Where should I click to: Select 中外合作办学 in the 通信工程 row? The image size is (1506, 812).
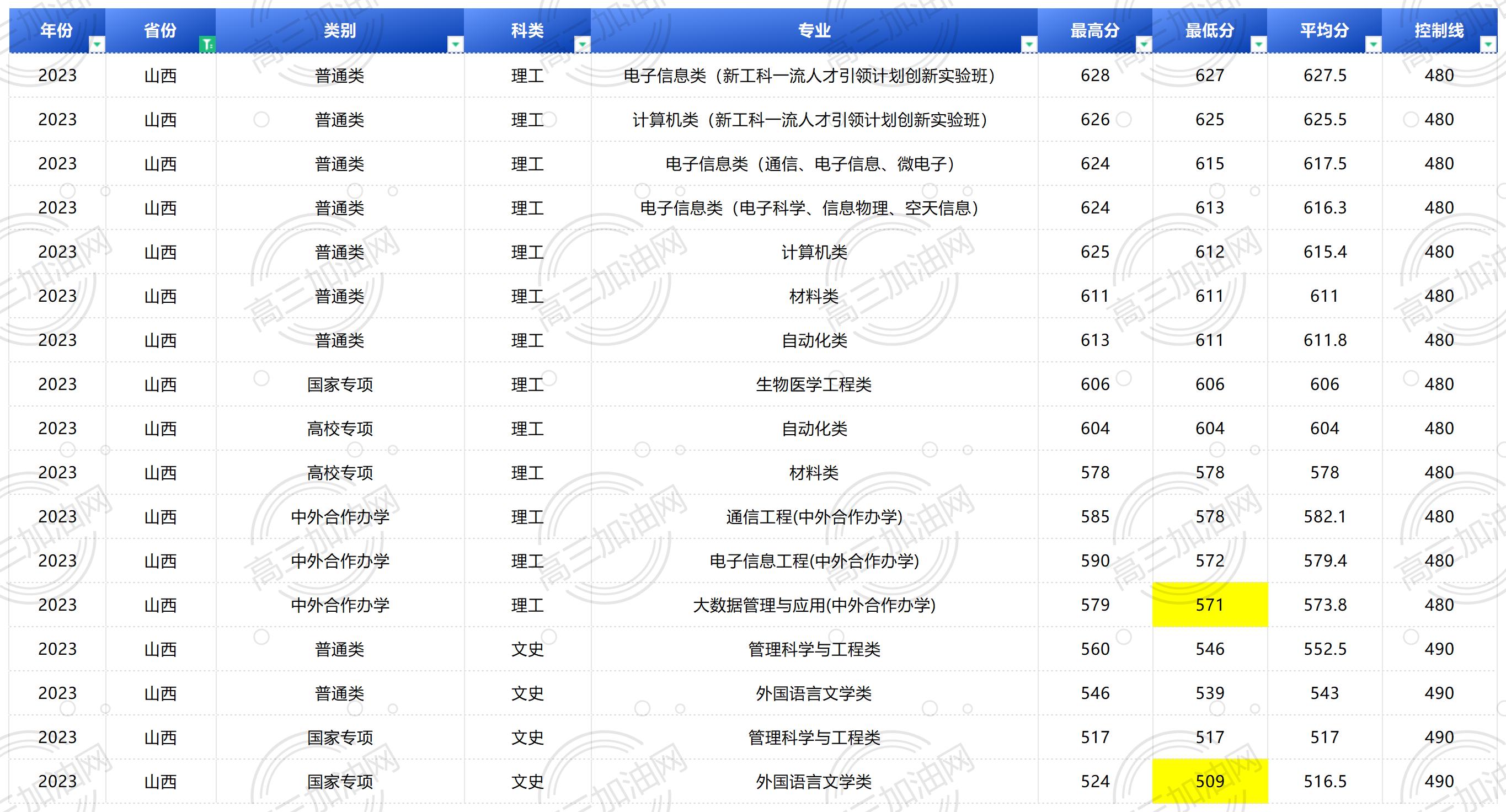point(340,517)
